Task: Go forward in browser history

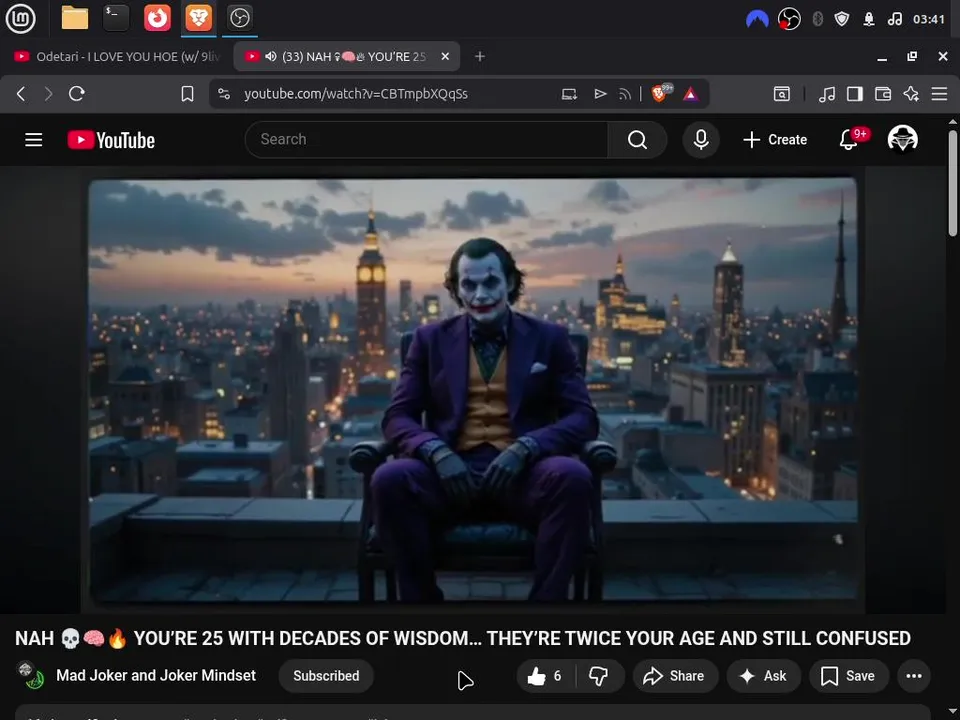Action: pyautogui.click(x=48, y=94)
